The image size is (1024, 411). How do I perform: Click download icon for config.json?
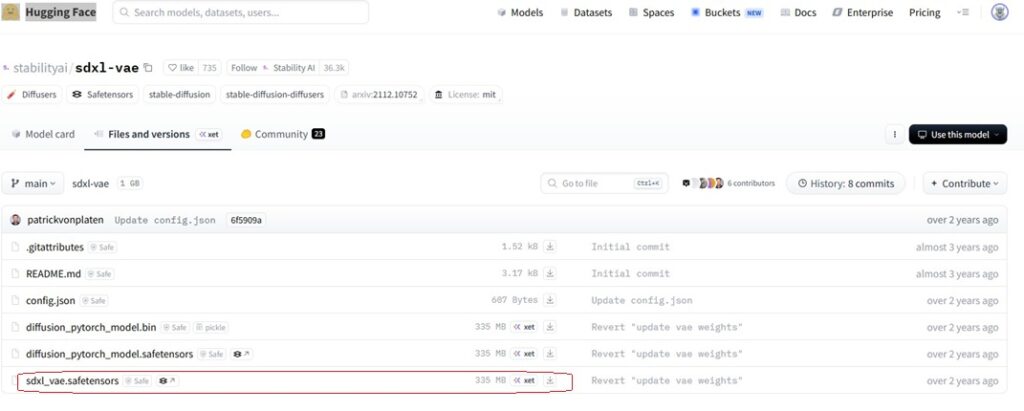(549, 300)
